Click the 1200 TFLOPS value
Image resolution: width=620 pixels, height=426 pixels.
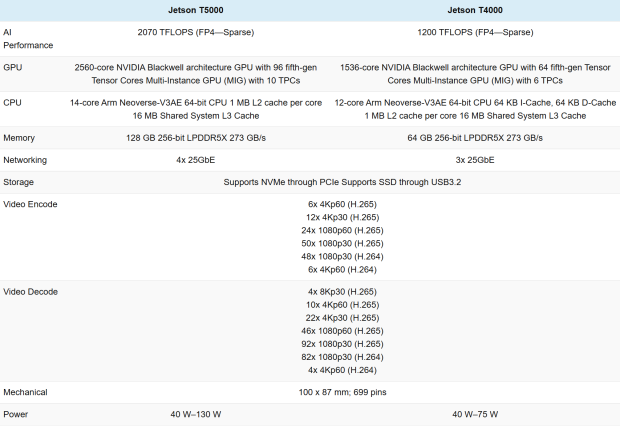(476, 32)
